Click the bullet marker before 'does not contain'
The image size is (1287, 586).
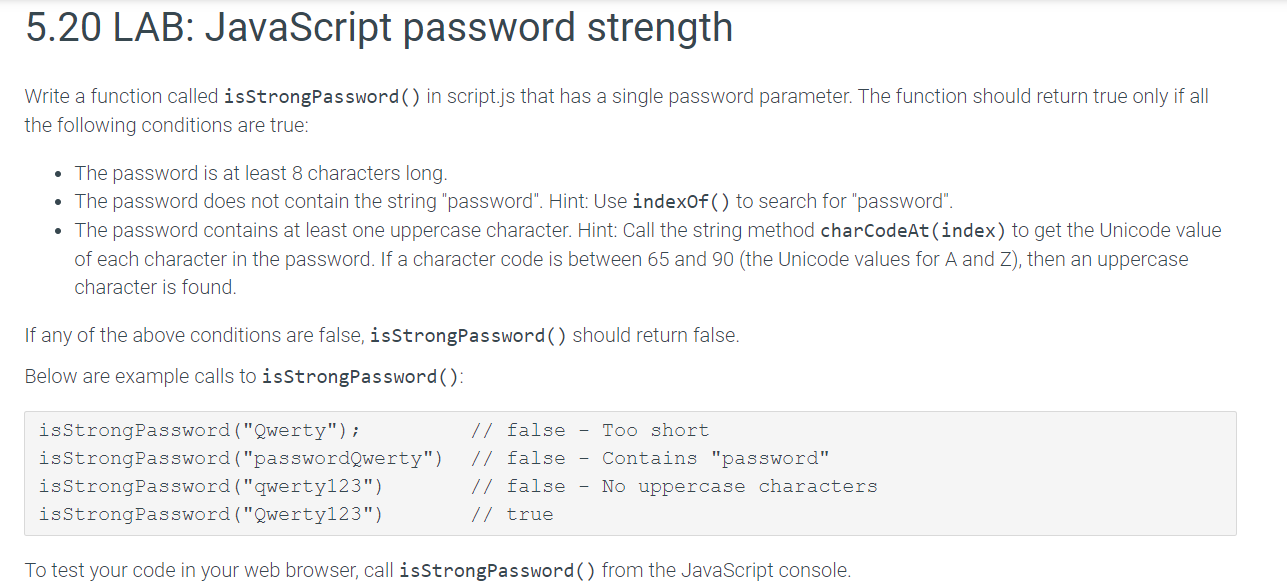(x=59, y=201)
